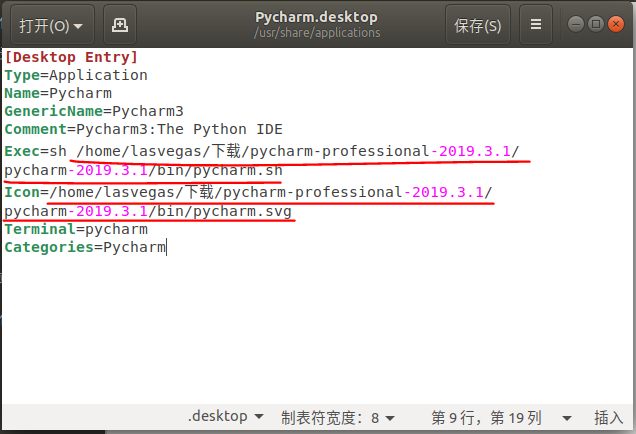Click the bin/pycharm.sh path text

pos(220,170)
